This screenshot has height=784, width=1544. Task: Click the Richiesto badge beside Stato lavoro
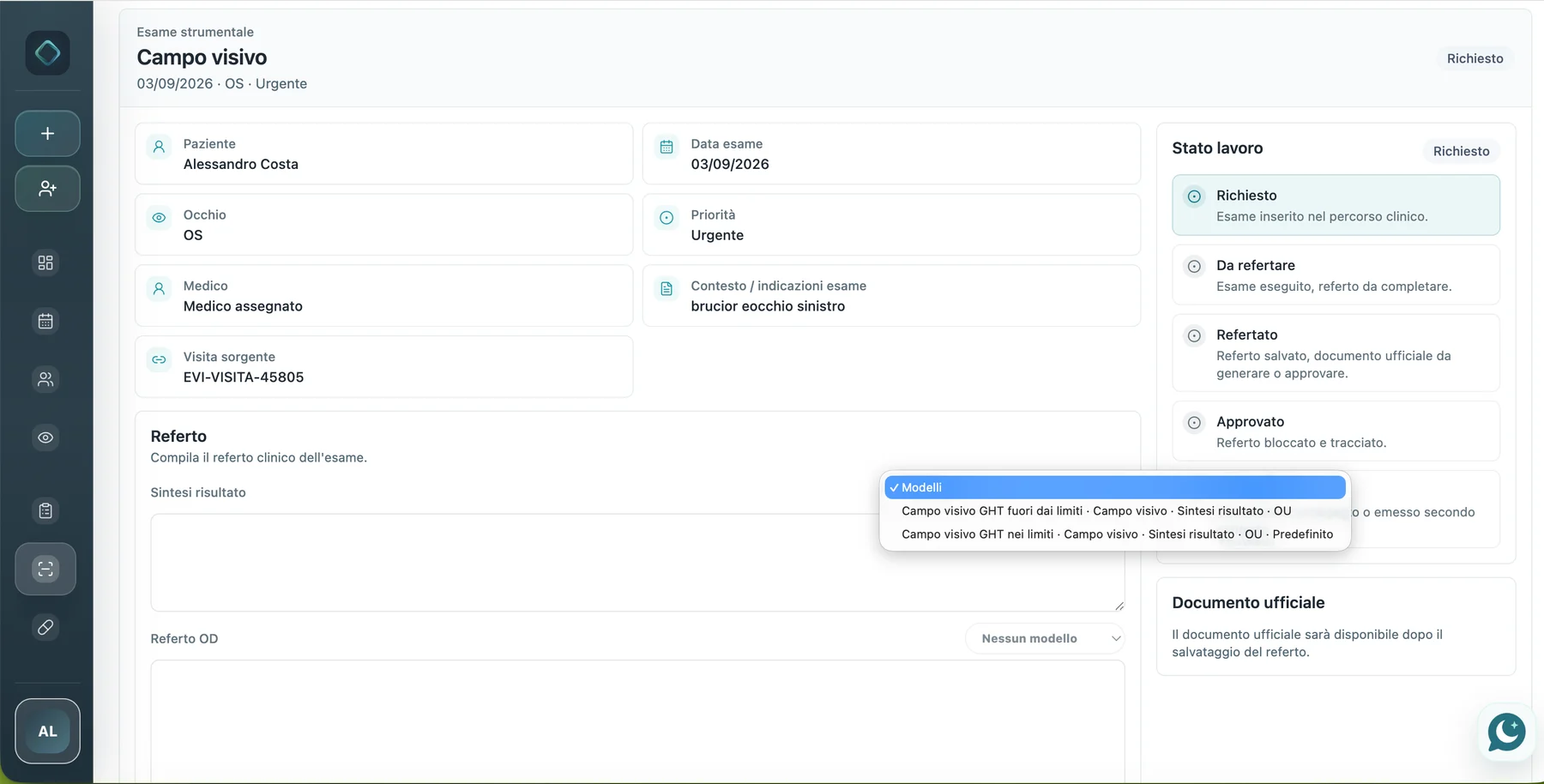click(x=1461, y=151)
